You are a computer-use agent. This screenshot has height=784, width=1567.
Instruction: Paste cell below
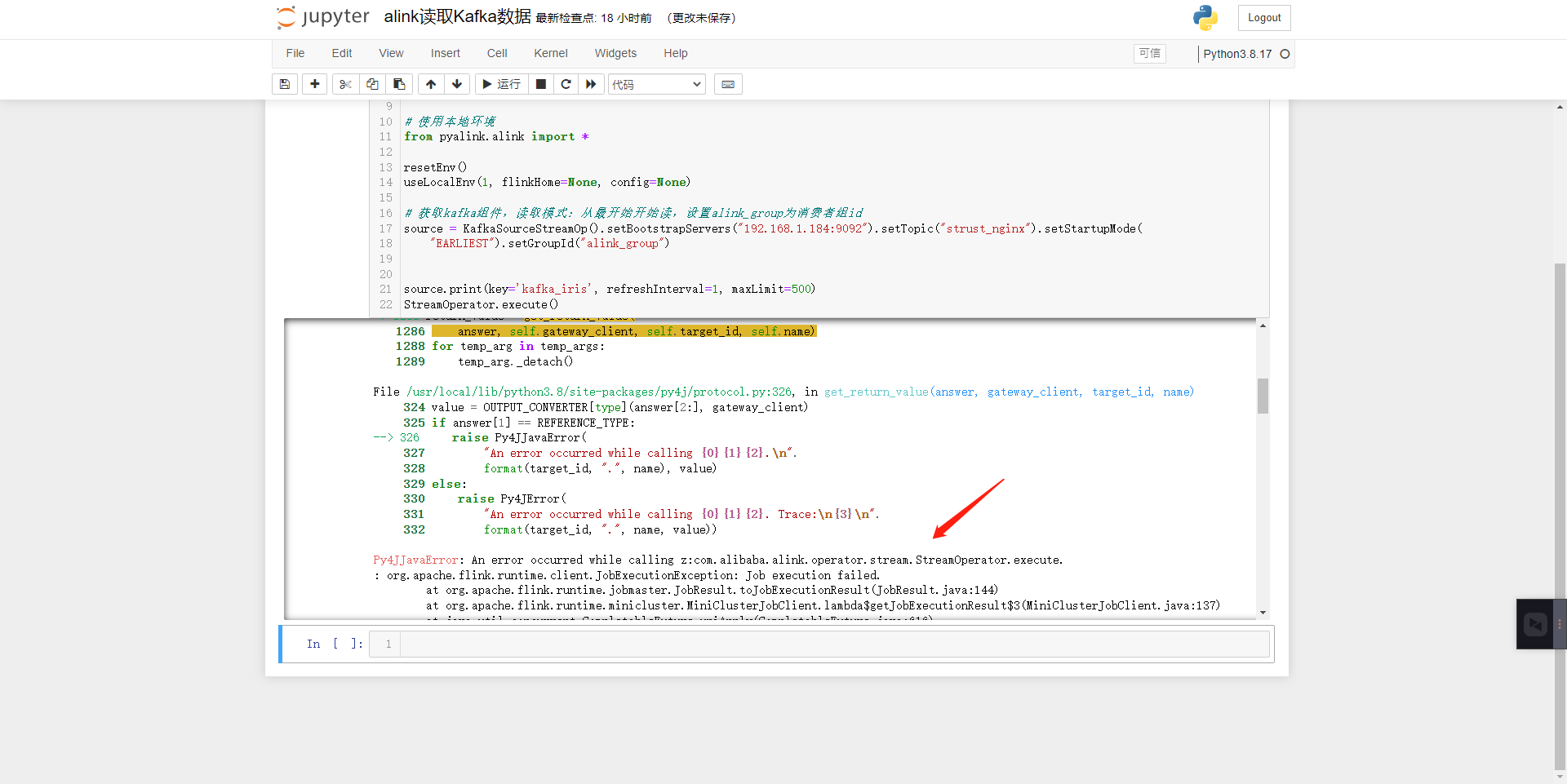399,84
